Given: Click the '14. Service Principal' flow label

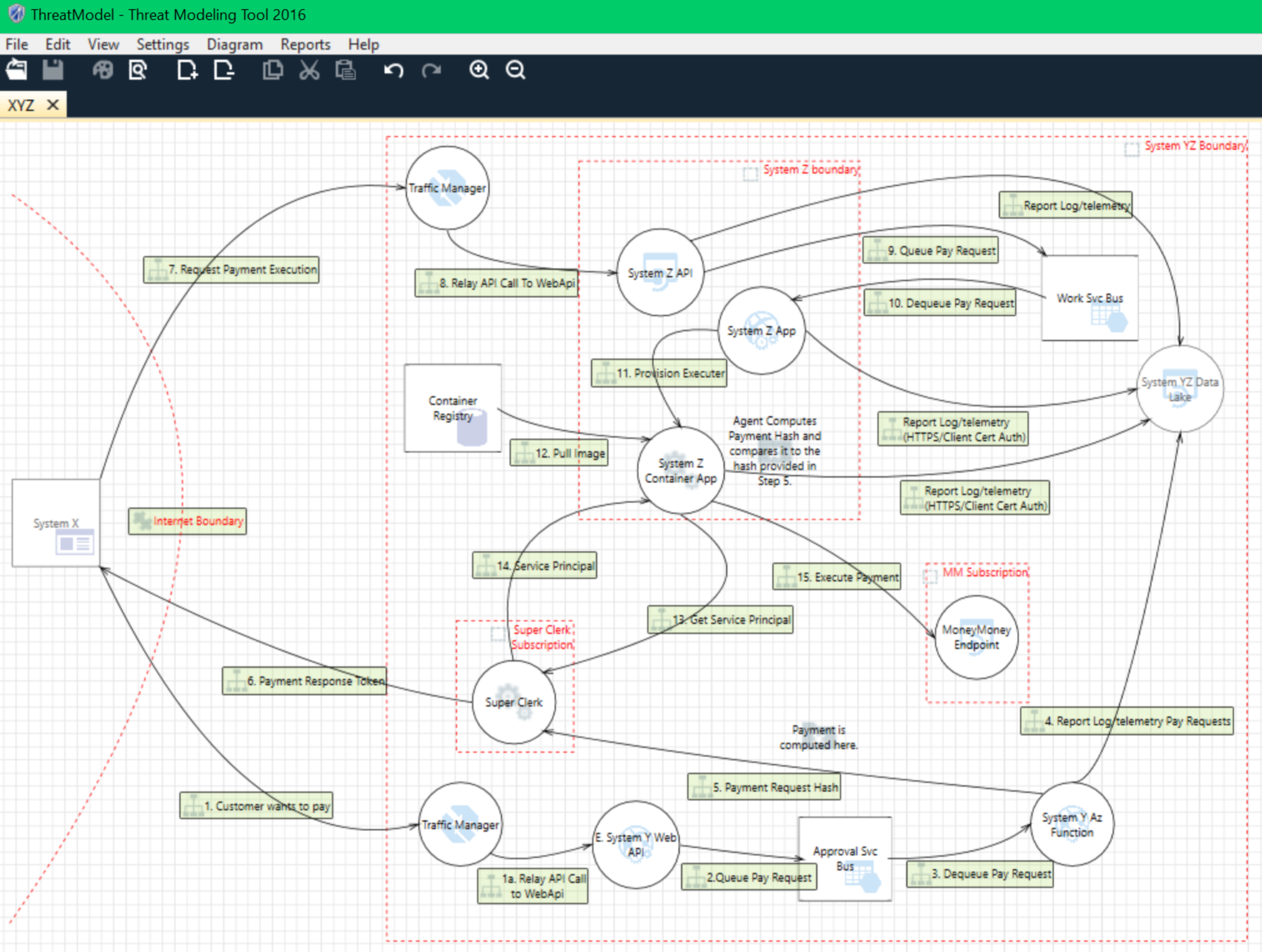Looking at the screenshot, I should [535, 565].
